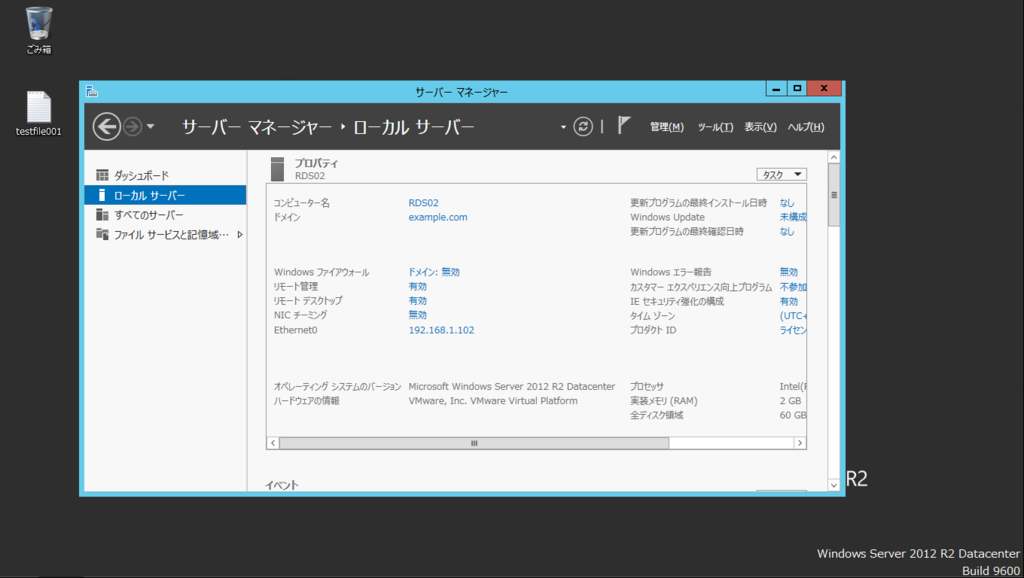Click the main vertical scrollbar thumb
This screenshot has height=578, width=1024.
click(x=833, y=195)
